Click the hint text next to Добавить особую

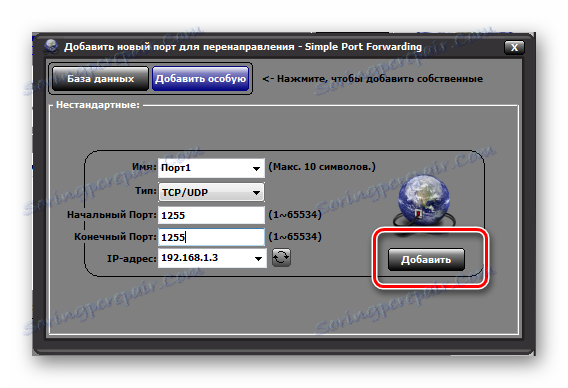[373, 79]
